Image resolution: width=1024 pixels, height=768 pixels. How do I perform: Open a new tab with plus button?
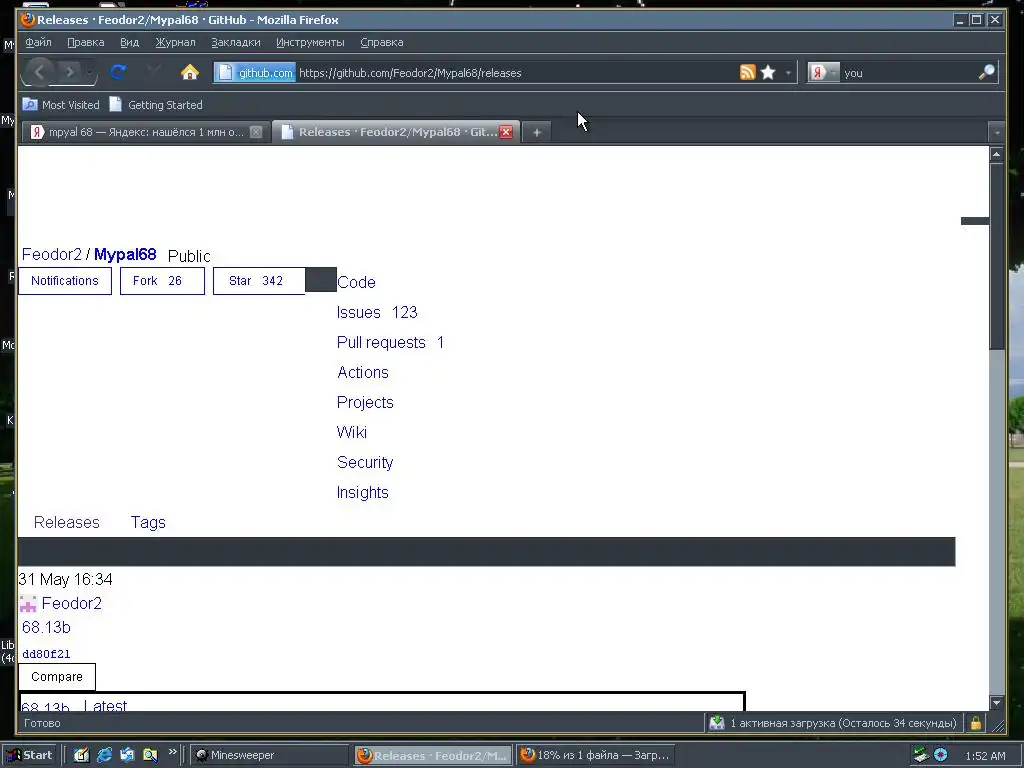[537, 133]
